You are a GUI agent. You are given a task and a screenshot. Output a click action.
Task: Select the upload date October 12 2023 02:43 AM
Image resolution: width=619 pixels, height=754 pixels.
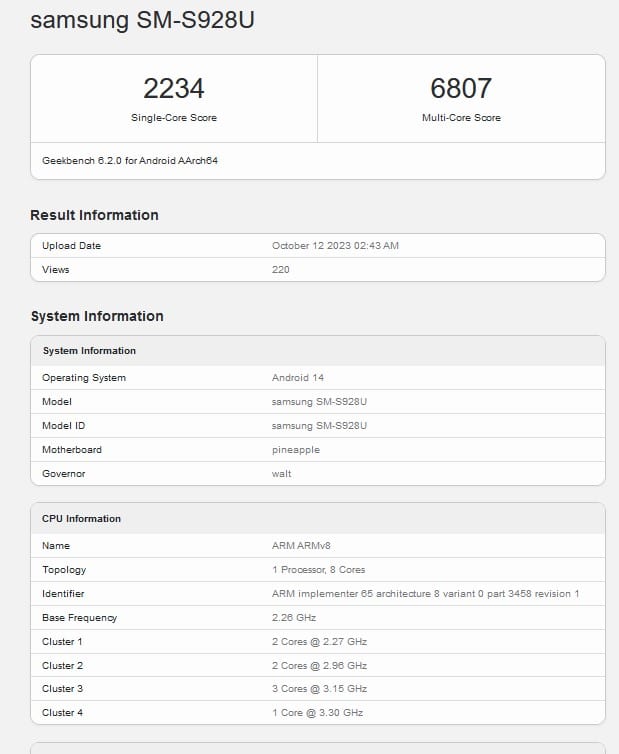point(335,246)
